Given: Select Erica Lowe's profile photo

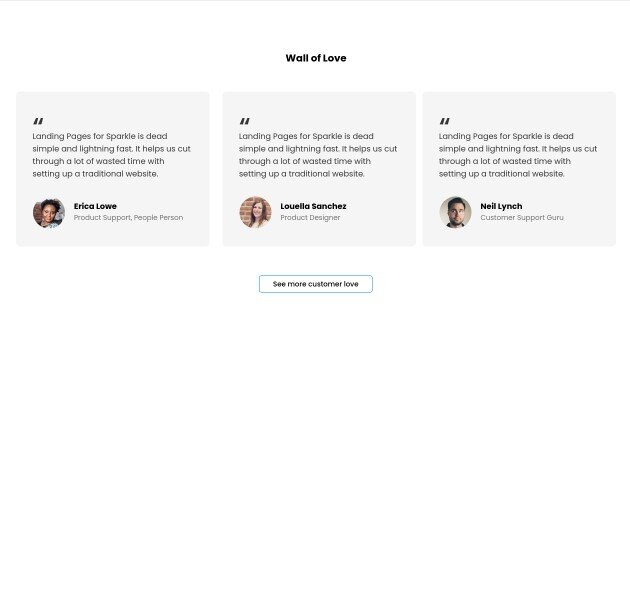Looking at the screenshot, I should point(49,213).
